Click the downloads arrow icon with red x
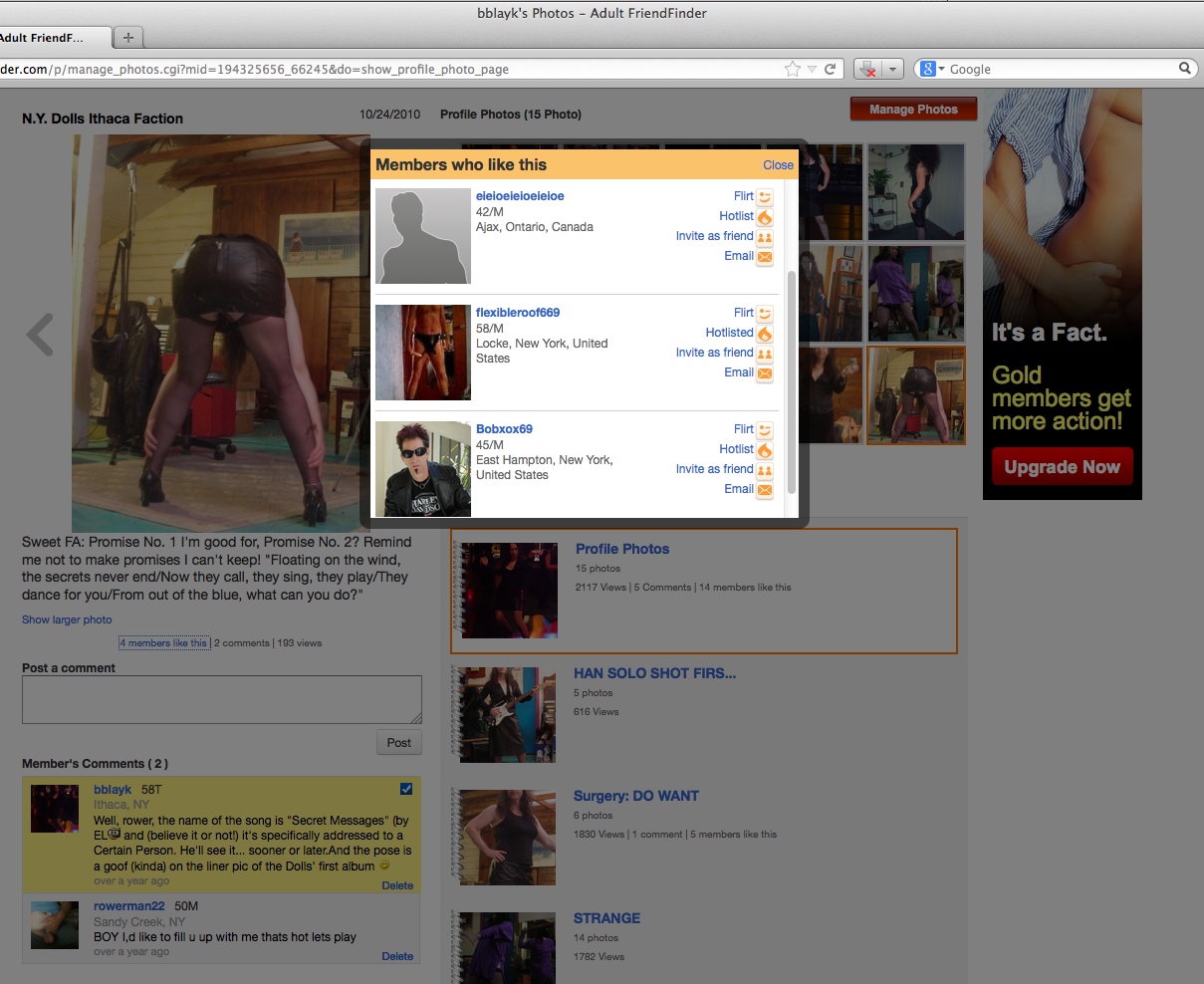 pyautogui.click(x=870, y=69)
